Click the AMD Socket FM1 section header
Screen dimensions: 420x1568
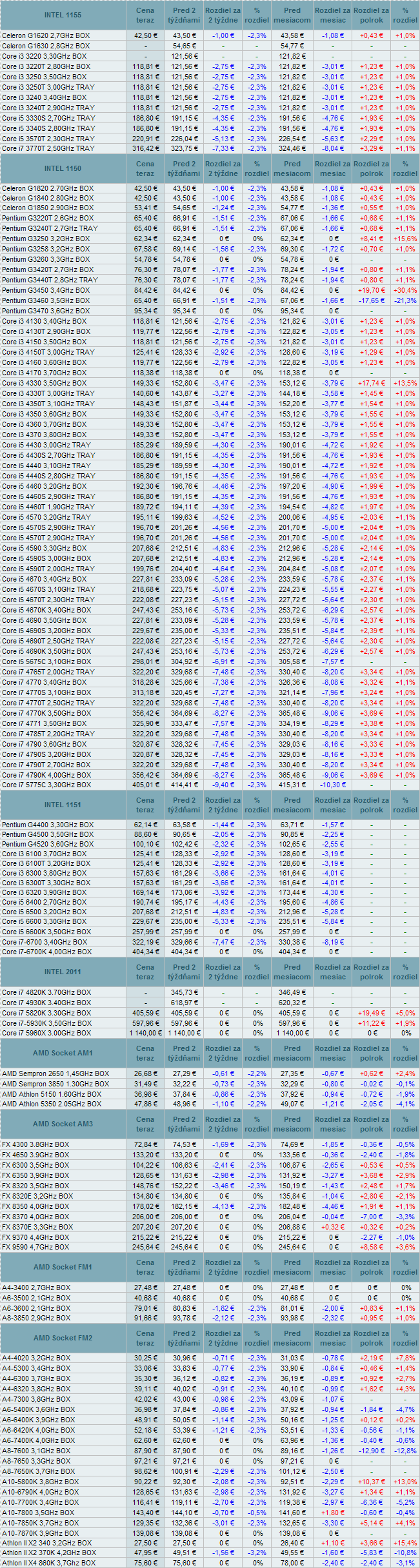[x=63, y=1267]
